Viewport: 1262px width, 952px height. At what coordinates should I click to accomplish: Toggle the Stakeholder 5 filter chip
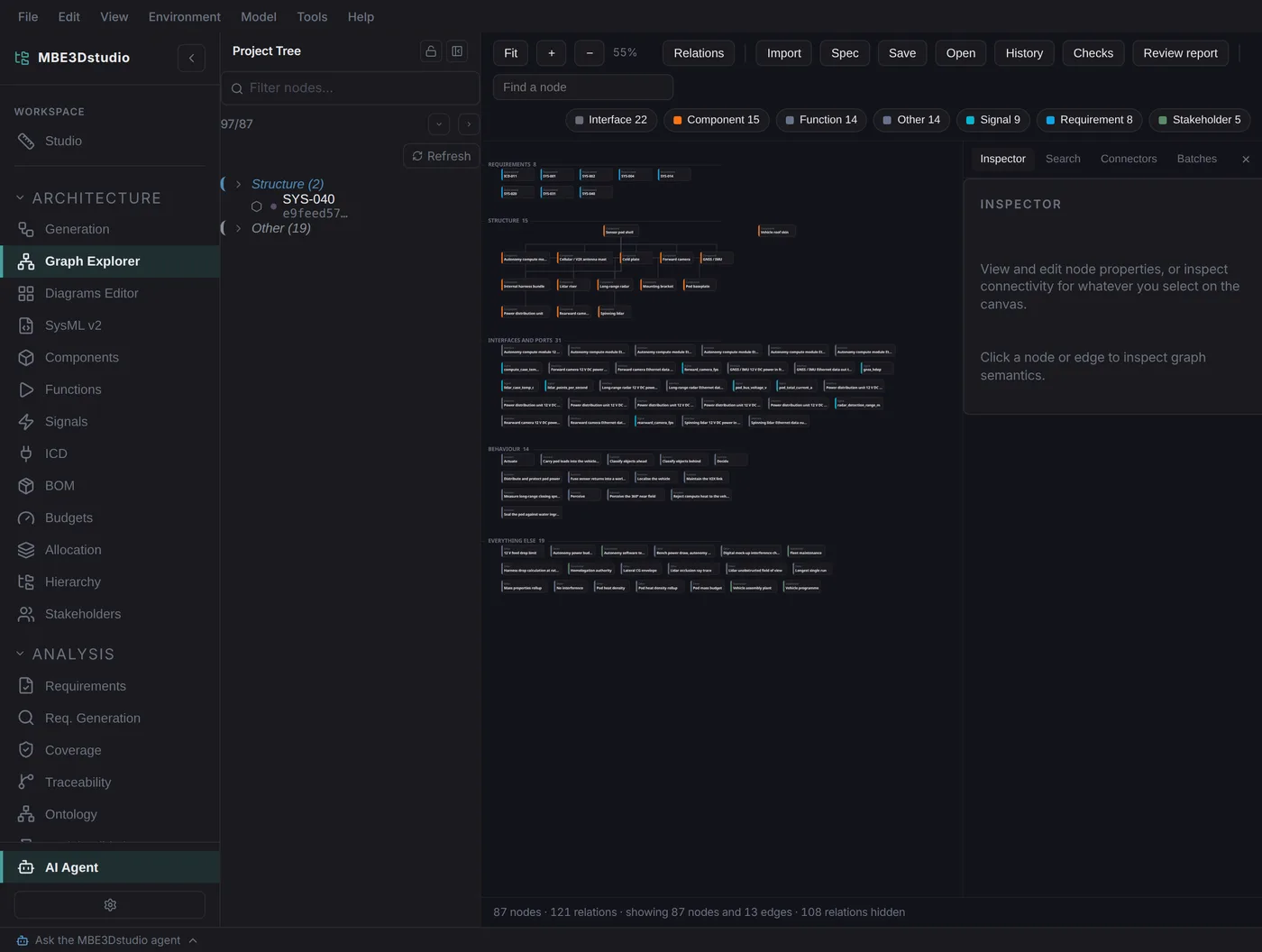[x=1200, y=120]
